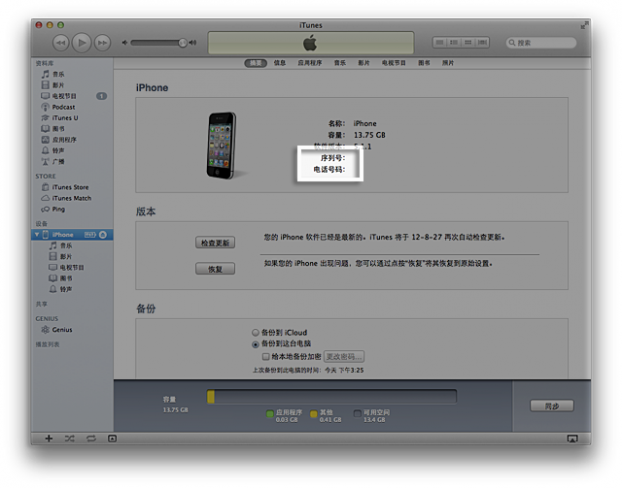
Task: Click the repeat icon at bottom left
Action: click(91, 438)
